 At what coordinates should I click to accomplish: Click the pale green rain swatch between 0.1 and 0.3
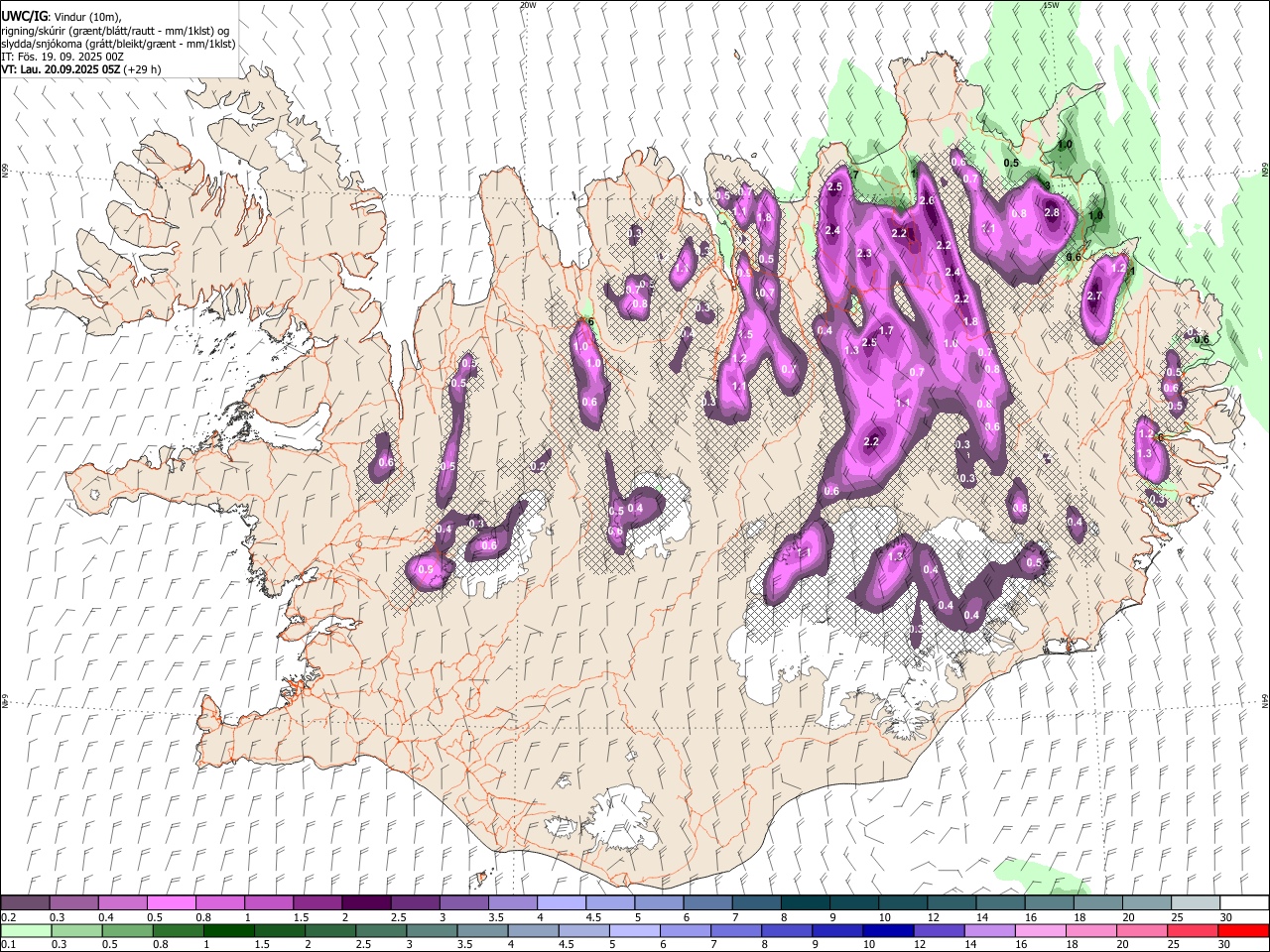pos(26,931)
